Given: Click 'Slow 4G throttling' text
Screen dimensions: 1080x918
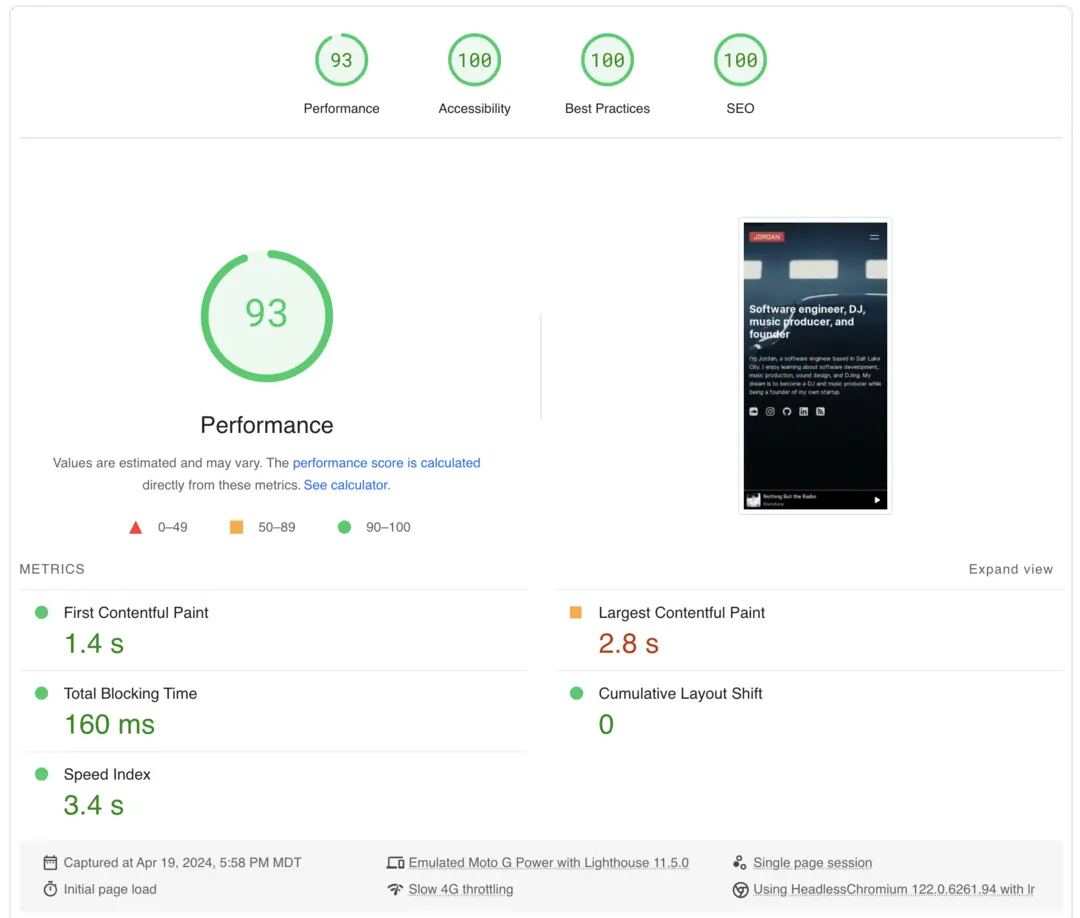Looking at the screenshot, I should point(461,889).
